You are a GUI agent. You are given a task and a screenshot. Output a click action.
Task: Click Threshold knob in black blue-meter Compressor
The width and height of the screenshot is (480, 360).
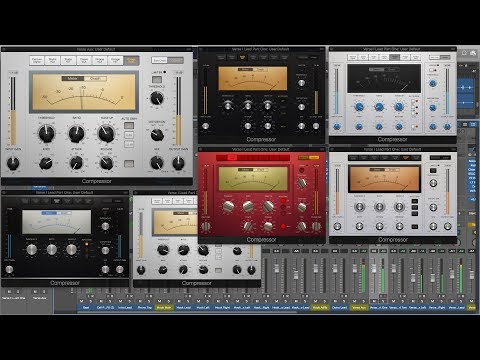coord(32,249)
